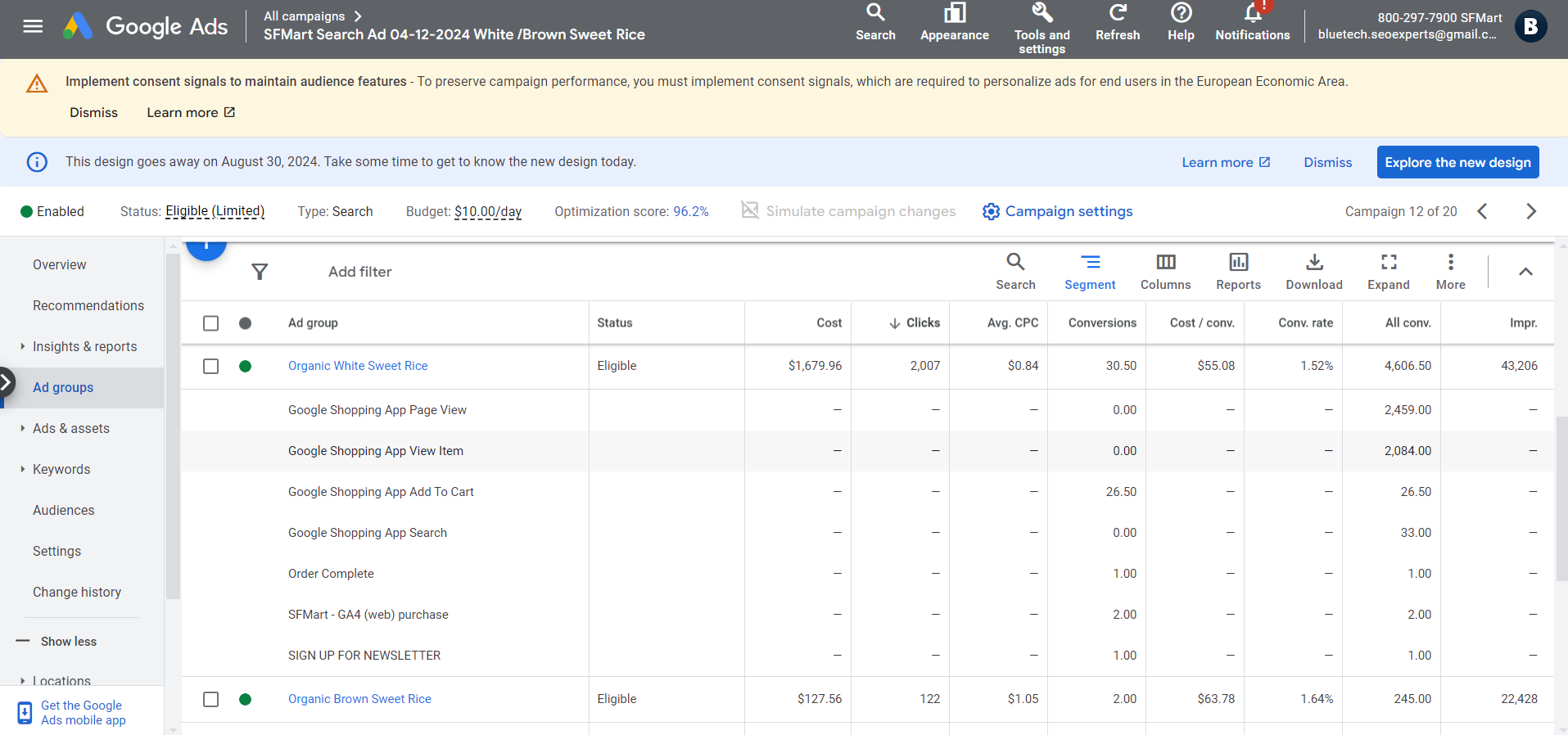This screenshot has width=1568, height=735.
Task: Open the More toolbar options
Action: point(1450,272)
